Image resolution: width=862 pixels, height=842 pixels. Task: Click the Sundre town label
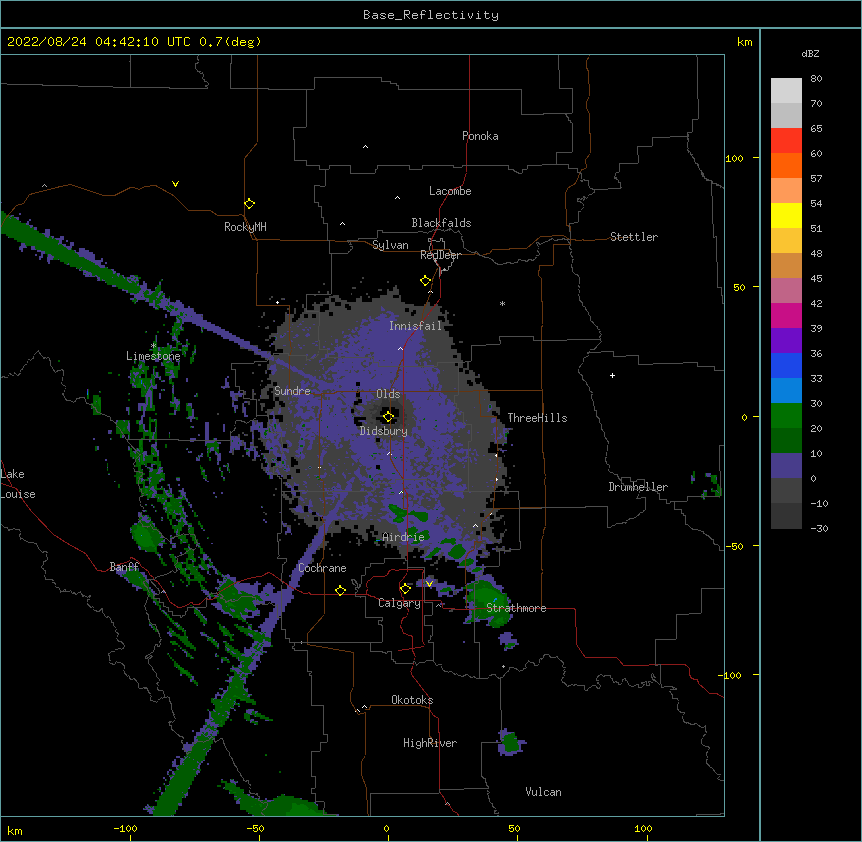coord(292,391)
